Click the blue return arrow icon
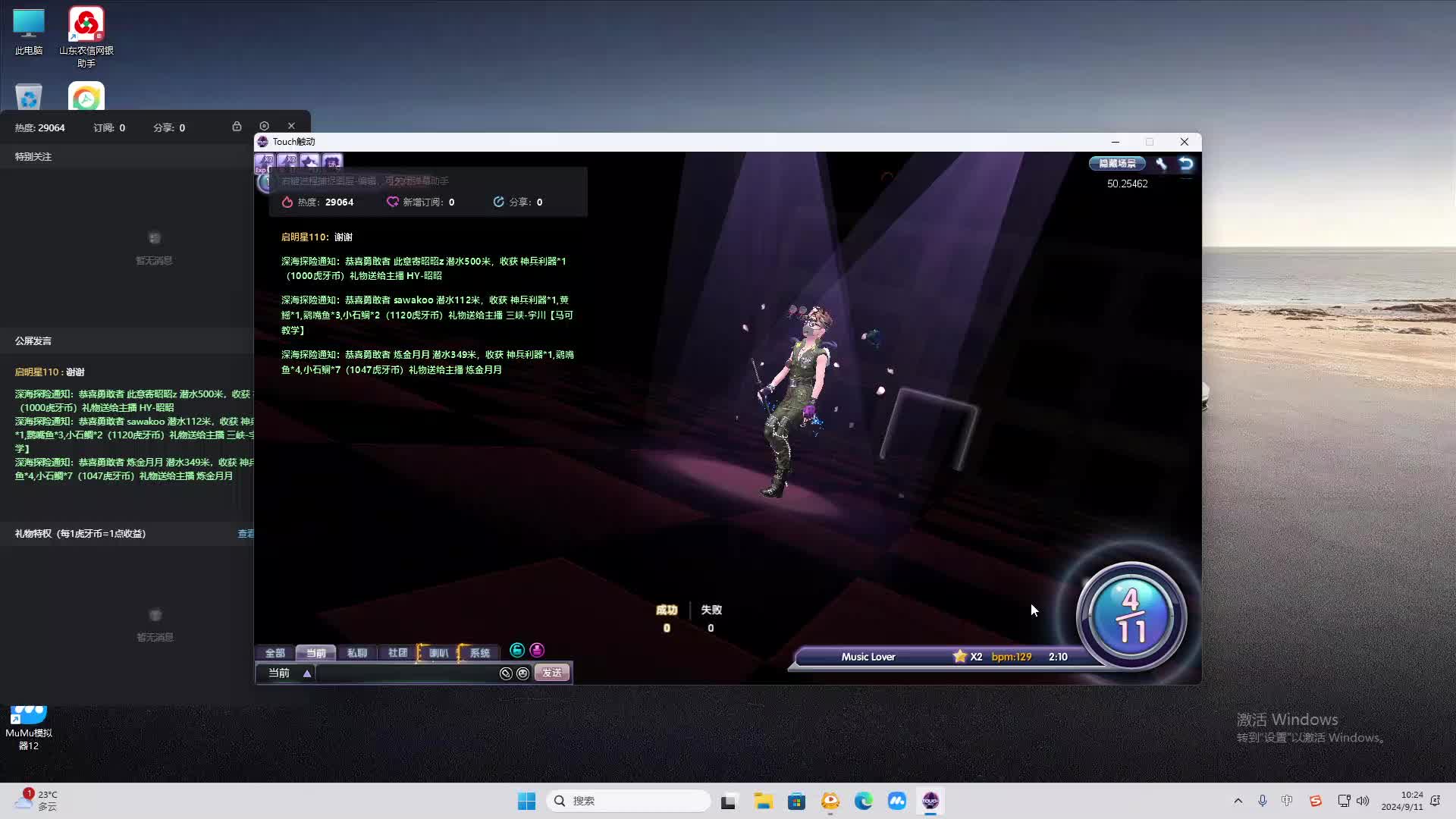Viewport: 1456px width, 819px height. [1186, 164]
